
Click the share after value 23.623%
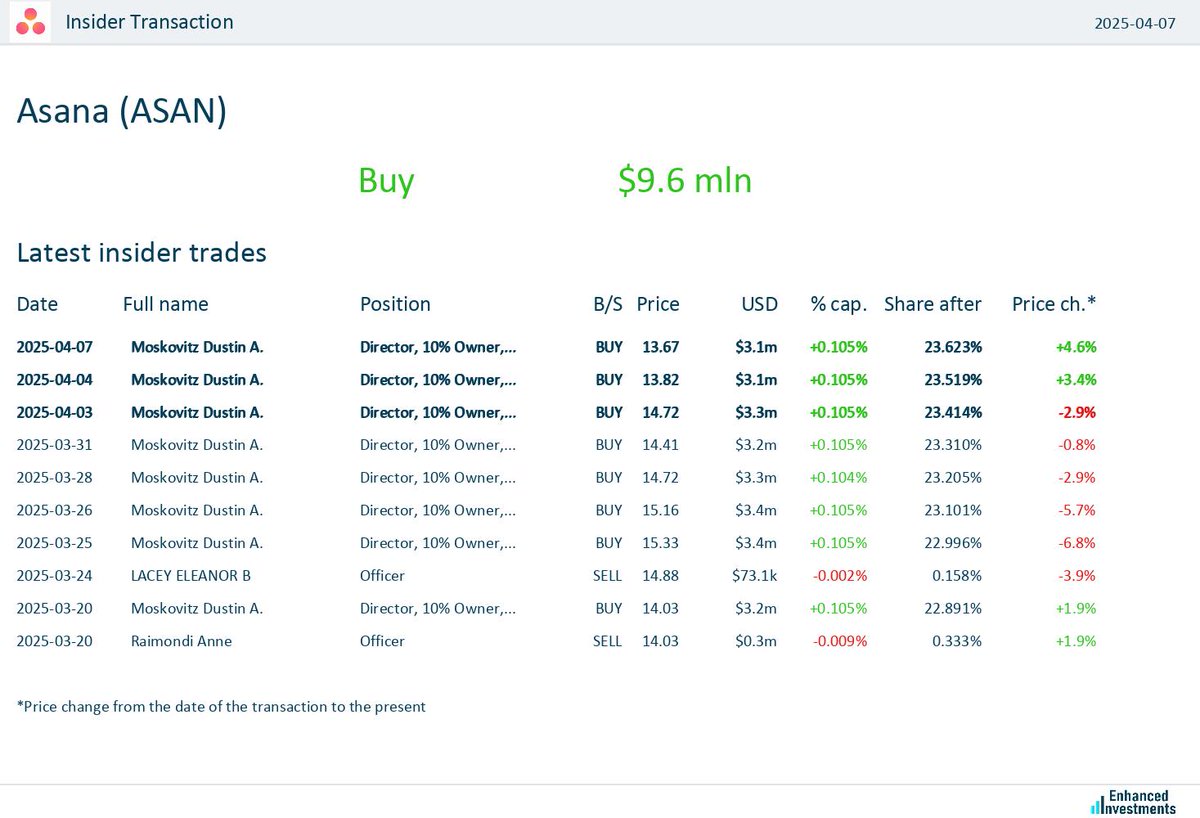point(954,347)
